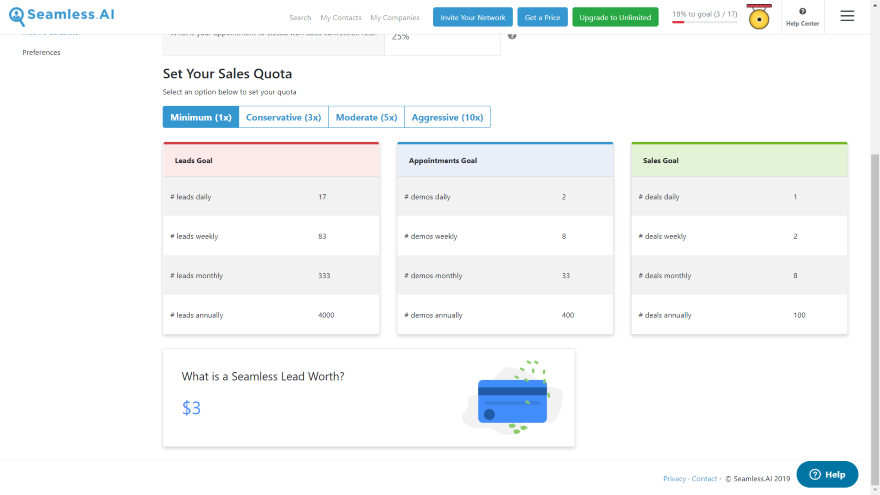Click the 18% to goal progress bar
880x495 pixels.
pyautogui.click(x=704, y=21)
